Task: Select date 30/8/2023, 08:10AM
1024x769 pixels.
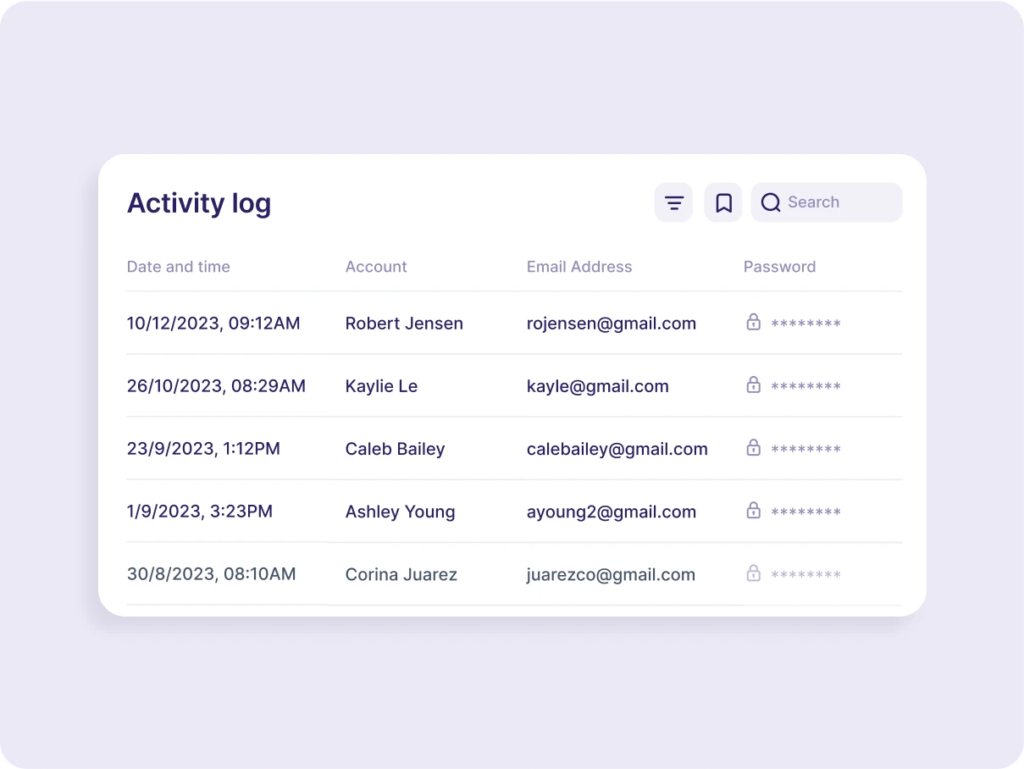Action: click(x=211, y=574)
